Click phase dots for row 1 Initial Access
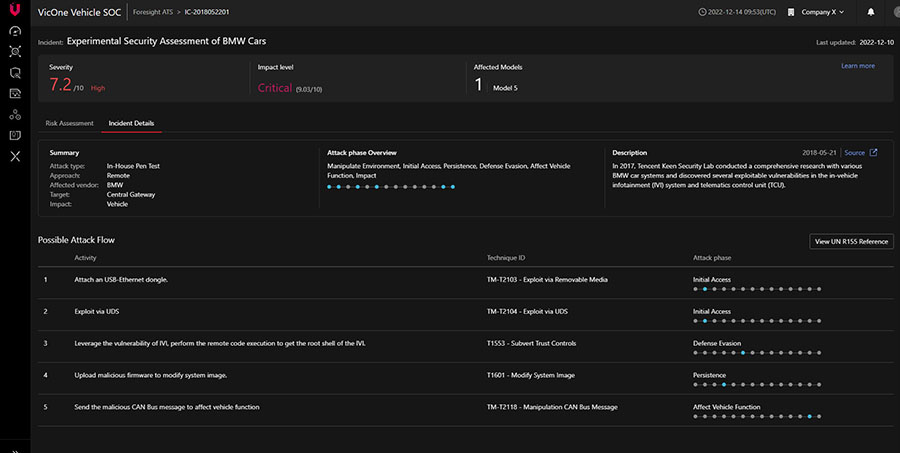Viewport: 900px width, 453px height. pyautogui.click(x=757, y=289)
